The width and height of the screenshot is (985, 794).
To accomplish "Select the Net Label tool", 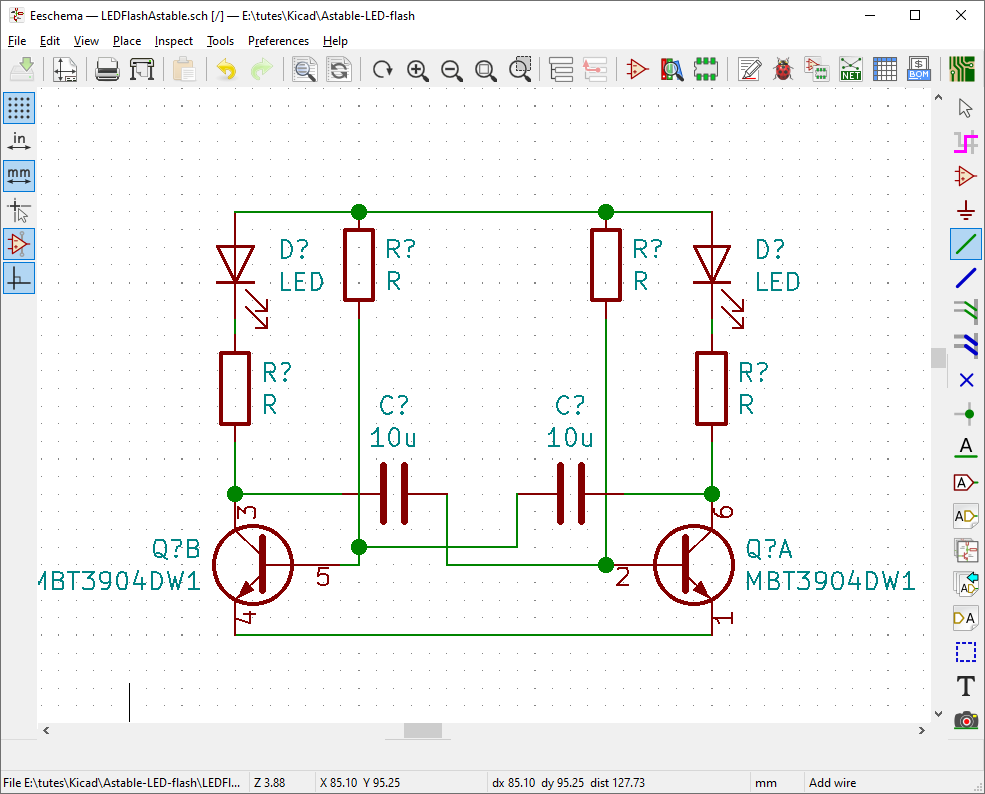I will 964,447.
